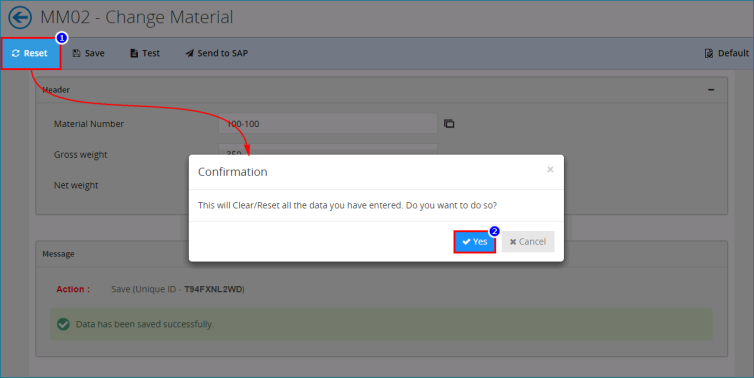The height and width of the screenshot is (378, 754).
Task: Click the Default clipboard icon
Action: point(709,53)
